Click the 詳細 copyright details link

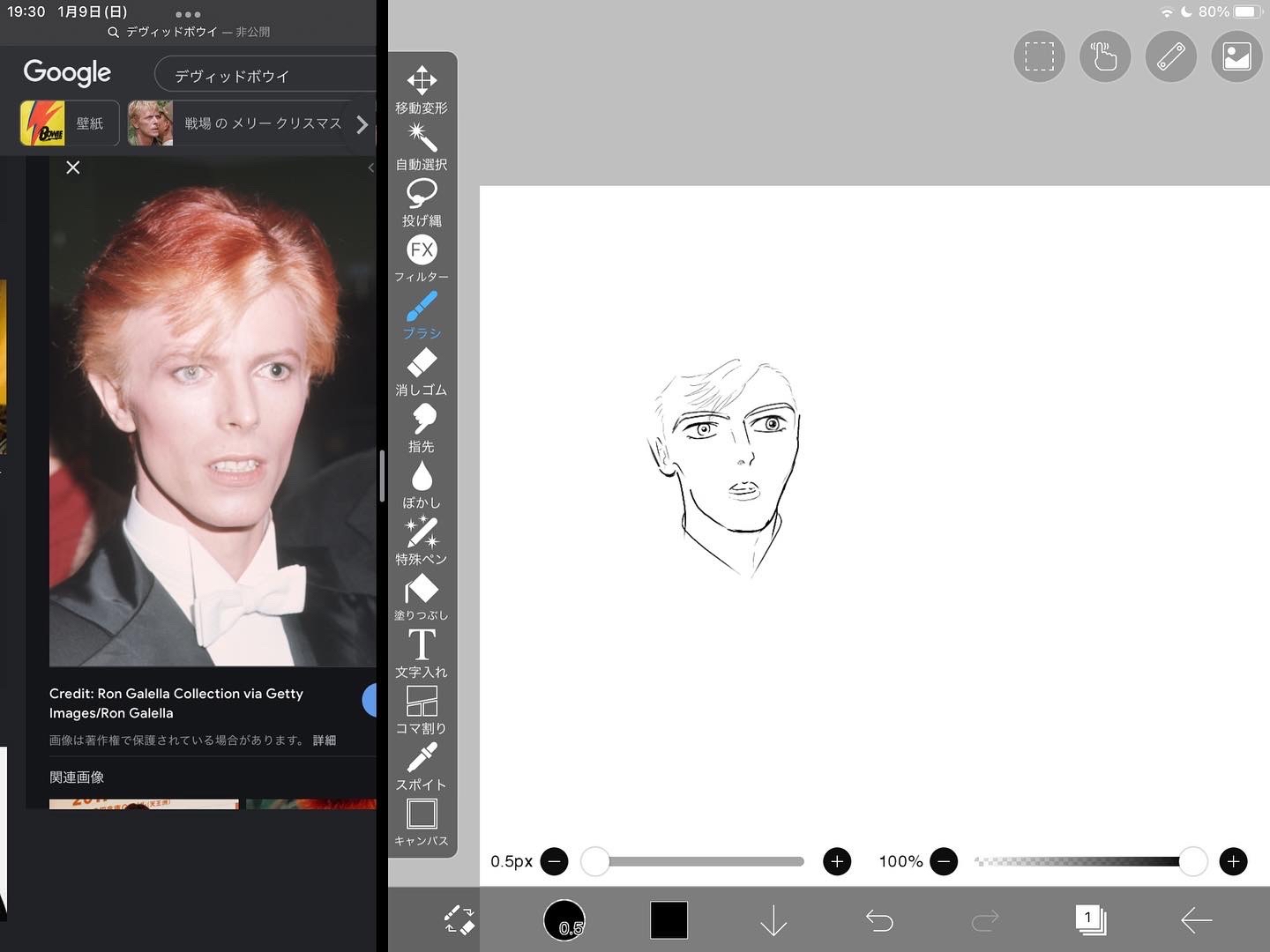324,740
